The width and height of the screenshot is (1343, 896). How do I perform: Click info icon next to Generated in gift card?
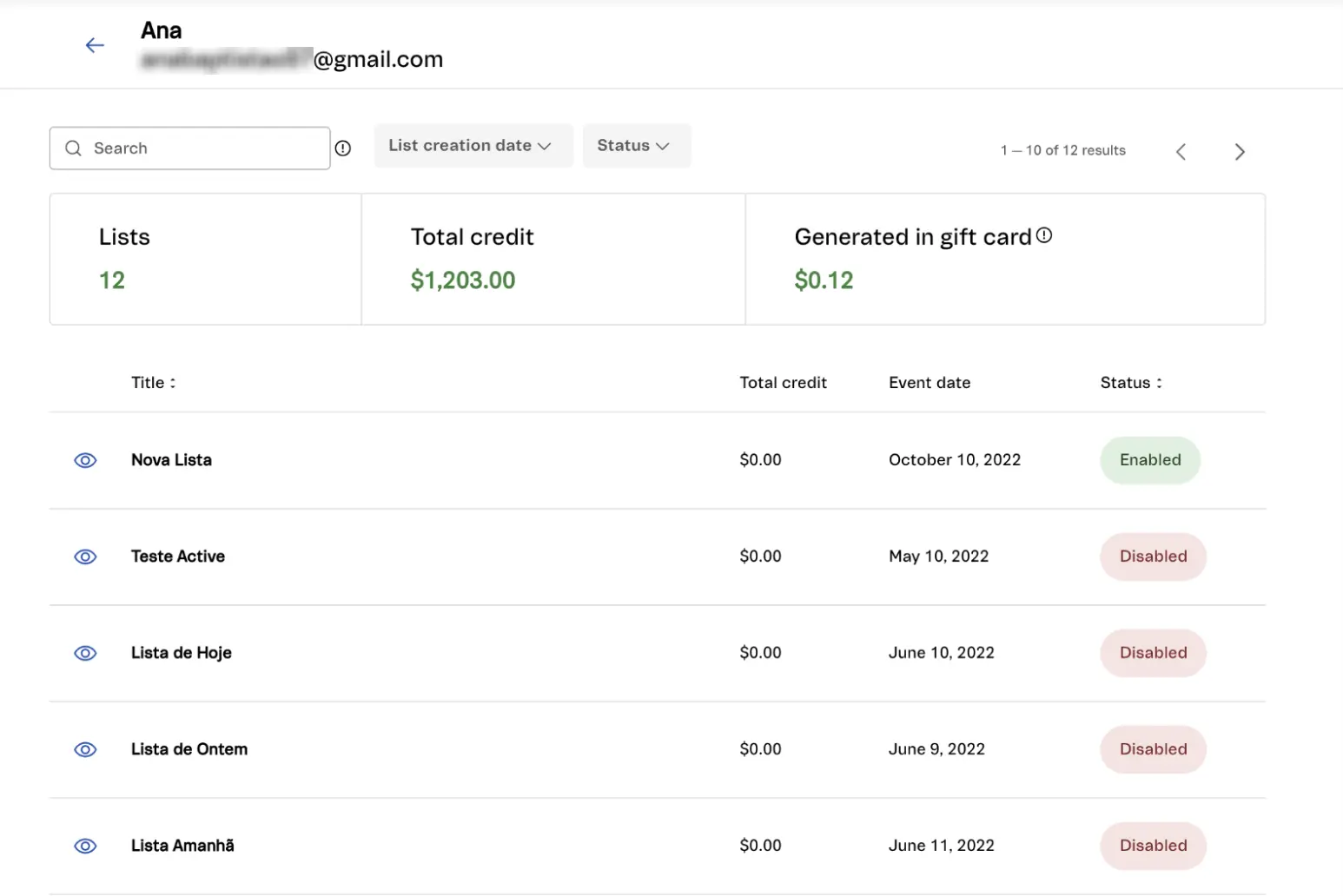[x=1044, y=235]
